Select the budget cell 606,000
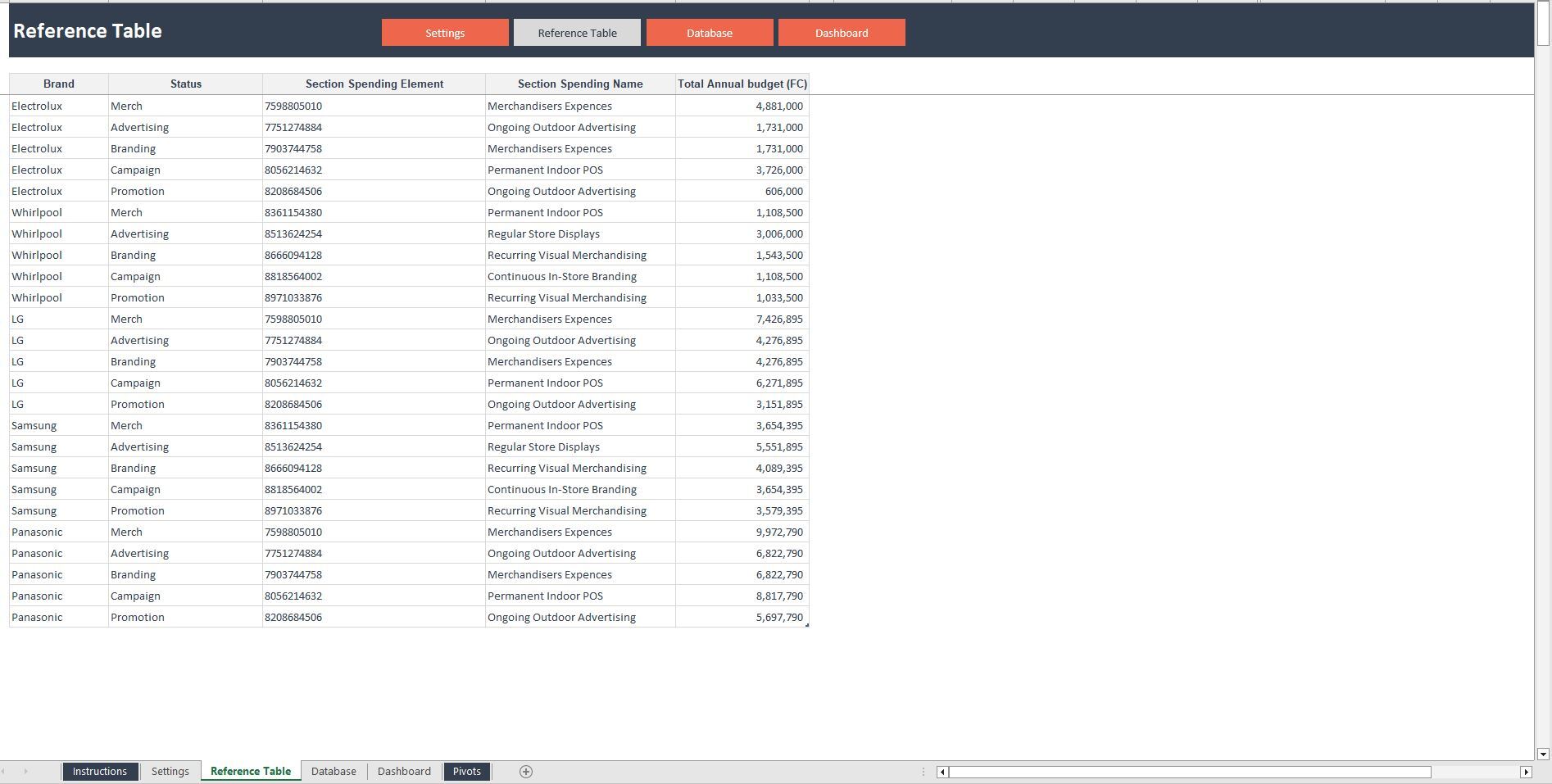1552x784 pixels. (x=742, y=191)
